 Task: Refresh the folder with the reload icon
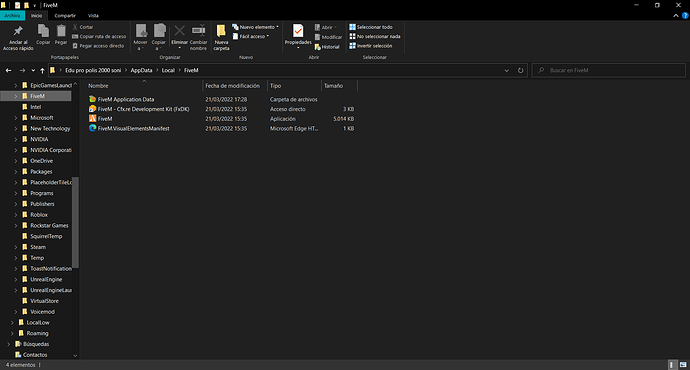click(x=521, y=70)
